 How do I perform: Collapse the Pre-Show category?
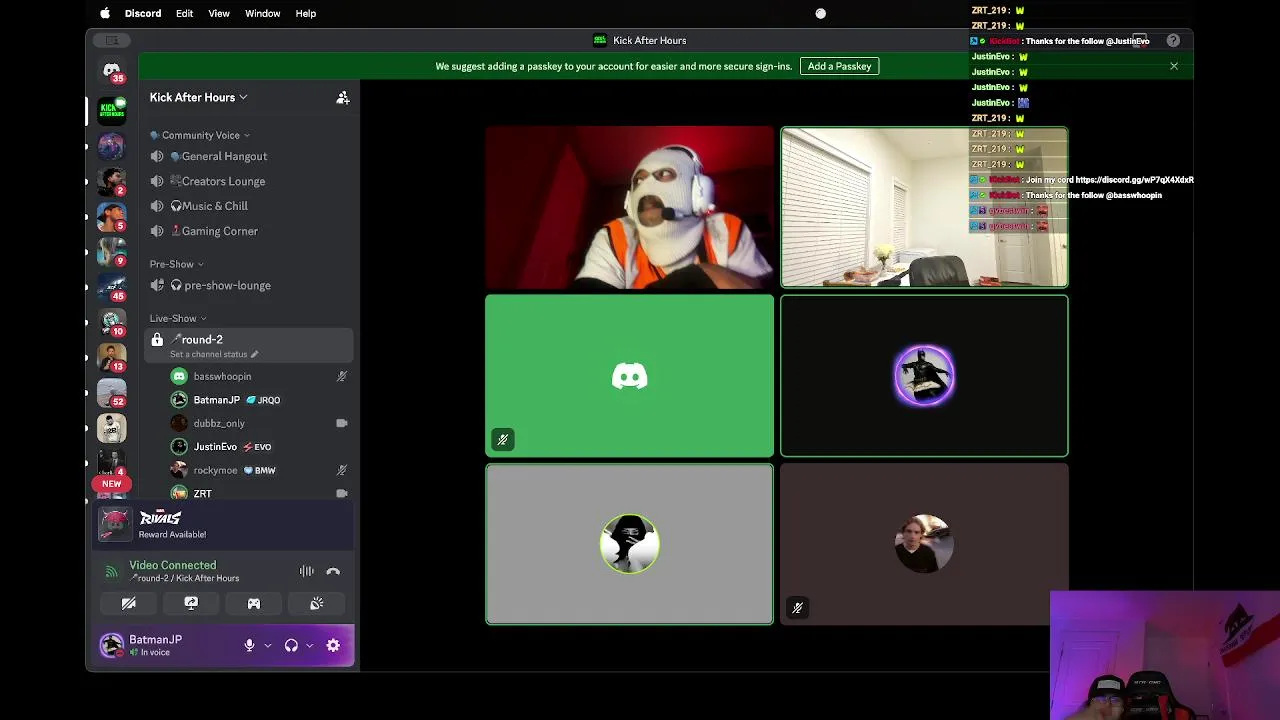[176, 264]
